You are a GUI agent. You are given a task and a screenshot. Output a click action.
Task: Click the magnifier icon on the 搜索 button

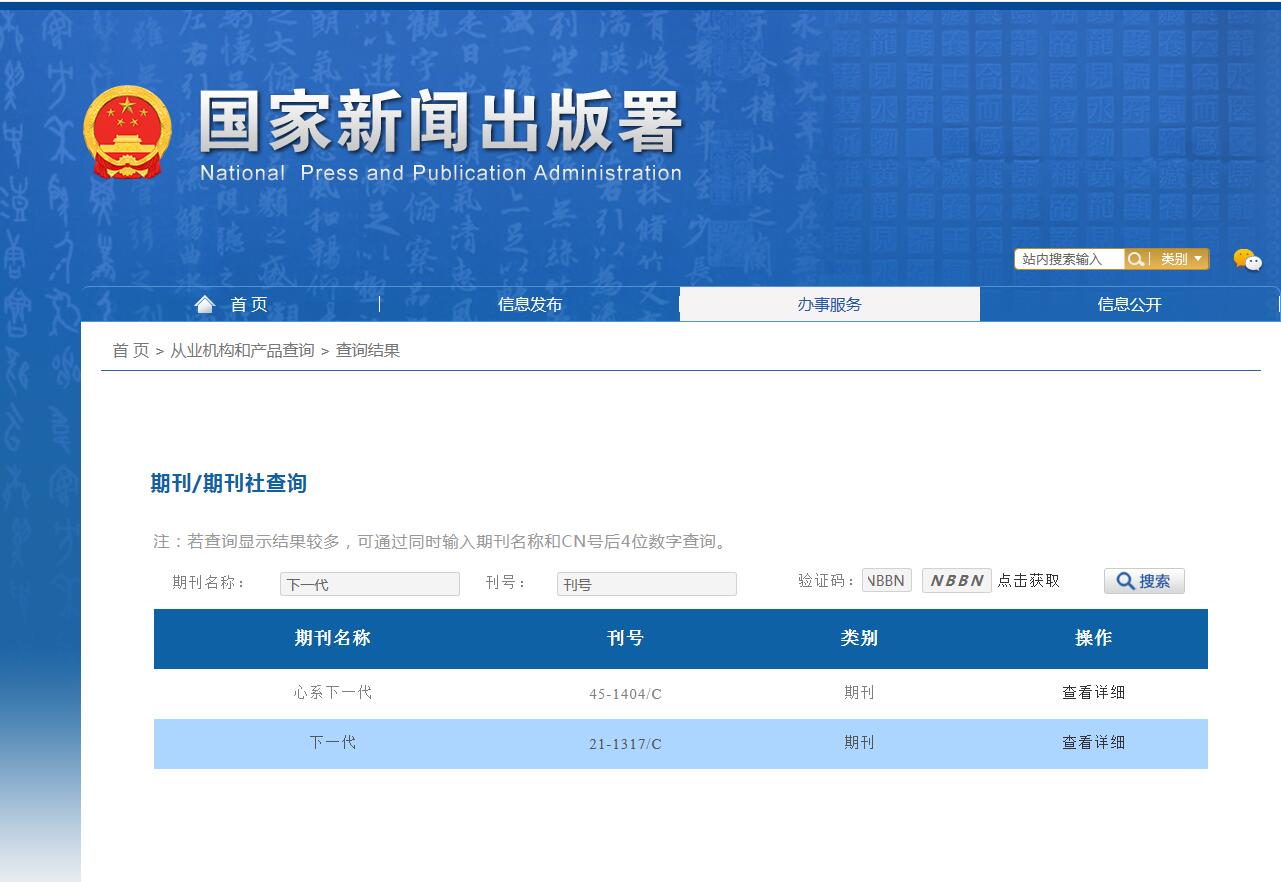[x=1124, y=580]
